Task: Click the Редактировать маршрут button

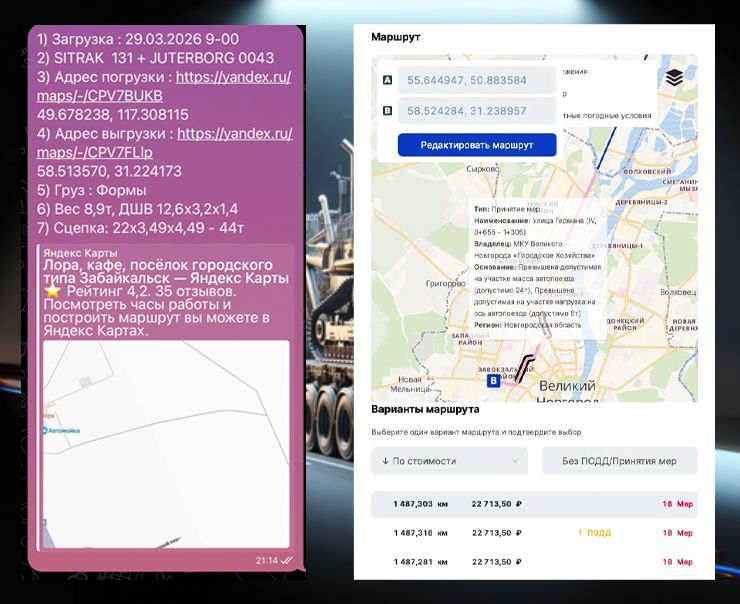Action: pos(477,145)
